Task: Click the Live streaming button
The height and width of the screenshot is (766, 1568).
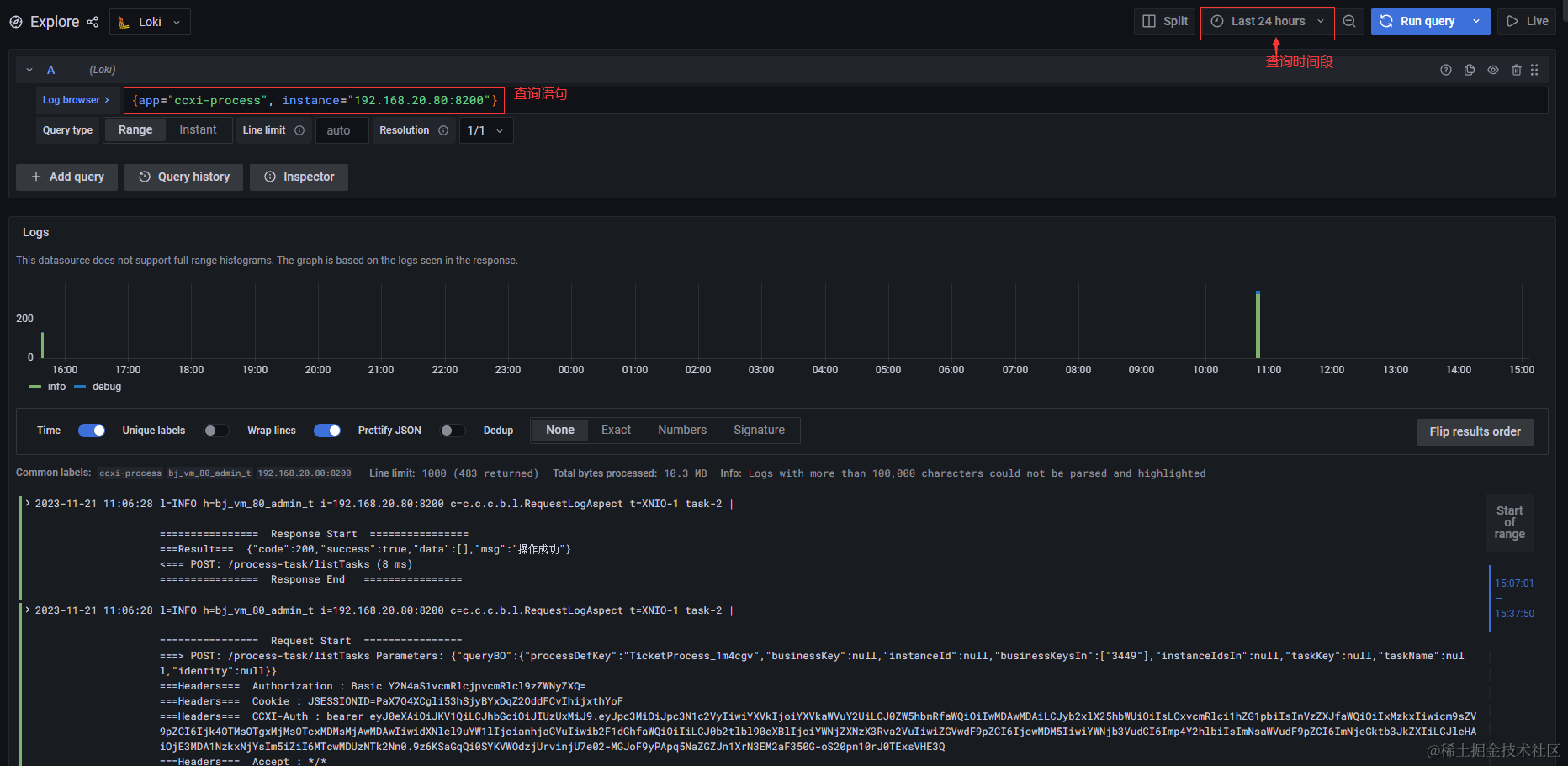Action: (x=1527, y=22)
